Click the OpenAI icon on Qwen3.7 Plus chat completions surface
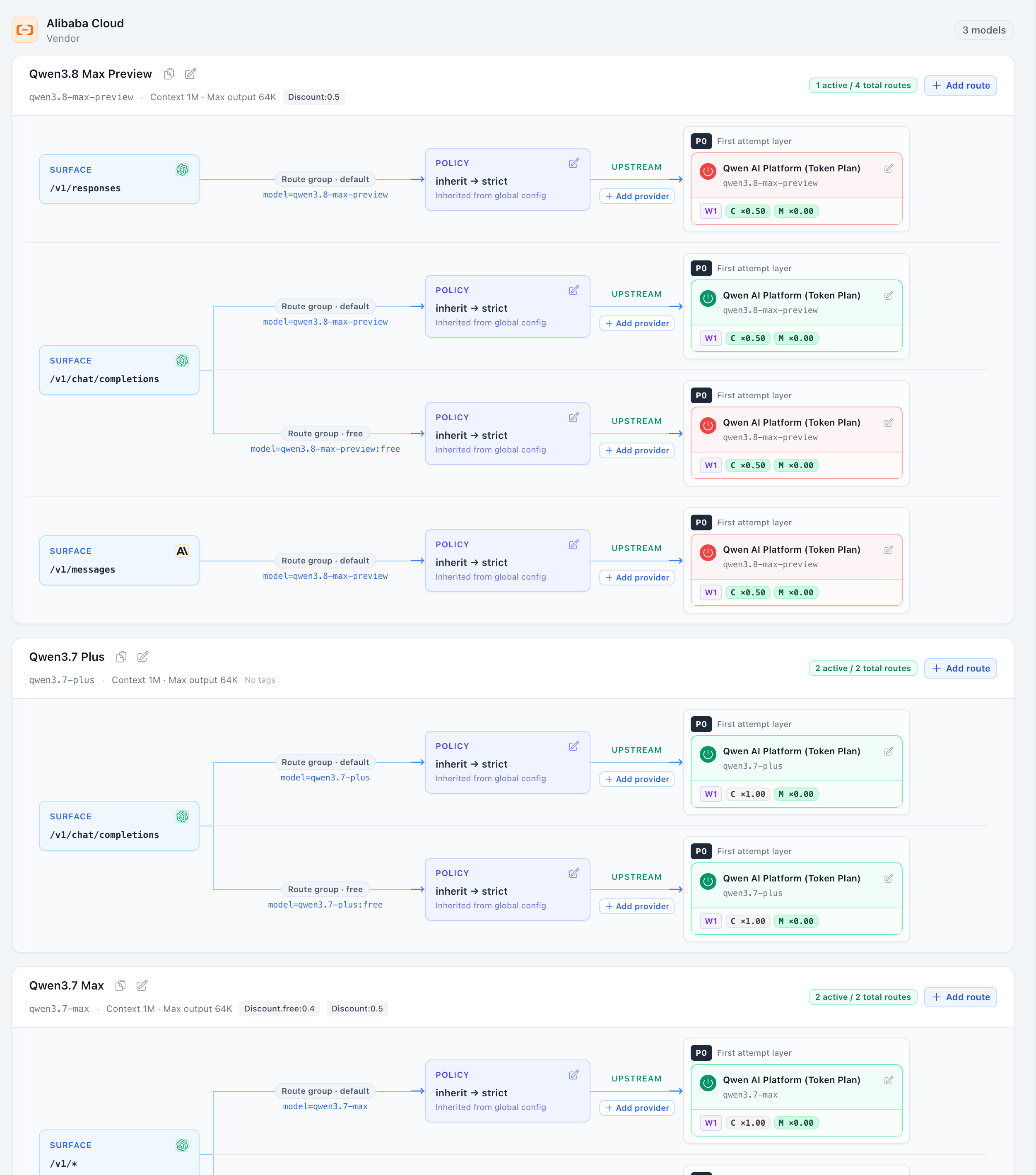Image resolution: width=1036 pixels, height=1175 pixels. point(182,816)
